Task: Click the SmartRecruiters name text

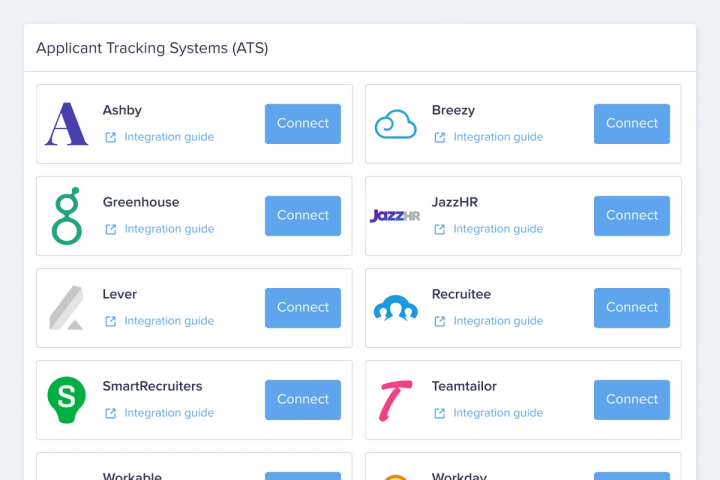Action: [x=152, y=386]
